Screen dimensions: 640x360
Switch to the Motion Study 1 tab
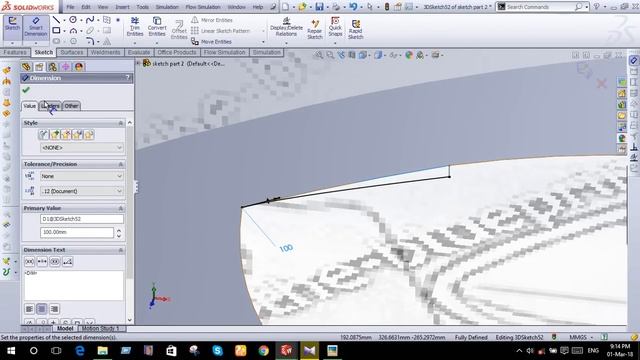pyautogui.click(x=100, y=329)
